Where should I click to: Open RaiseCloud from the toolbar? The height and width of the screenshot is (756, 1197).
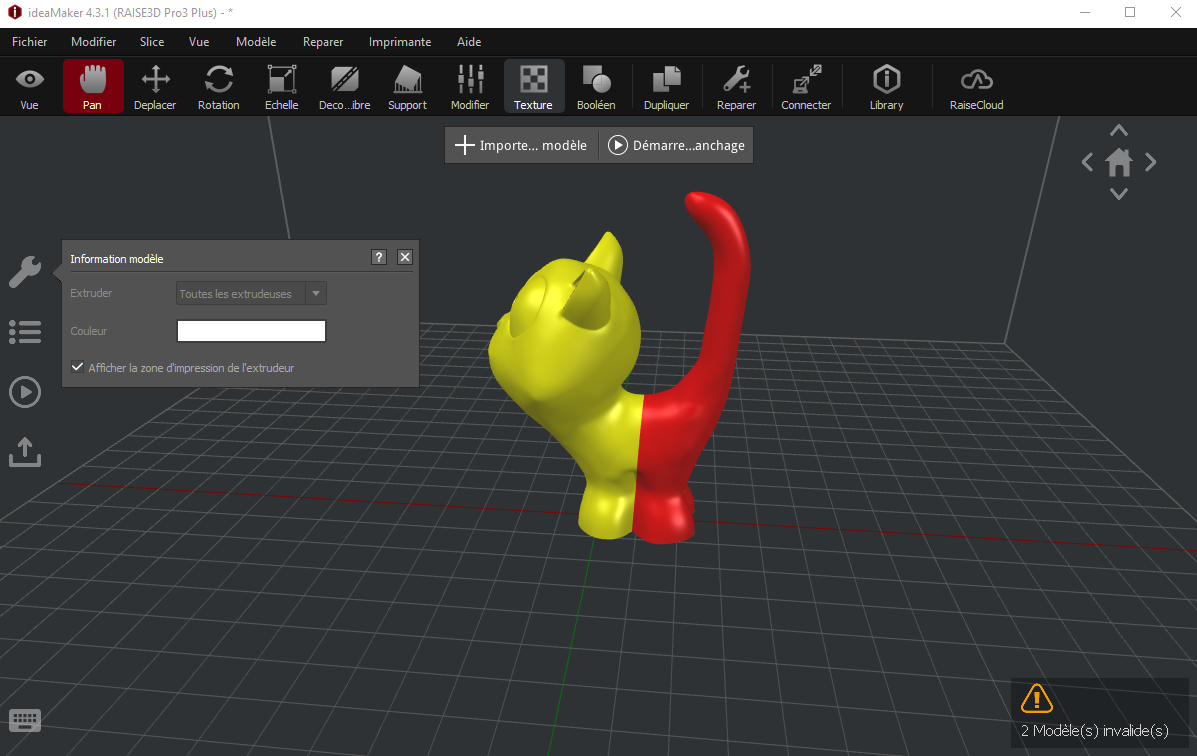coord(976,86)
